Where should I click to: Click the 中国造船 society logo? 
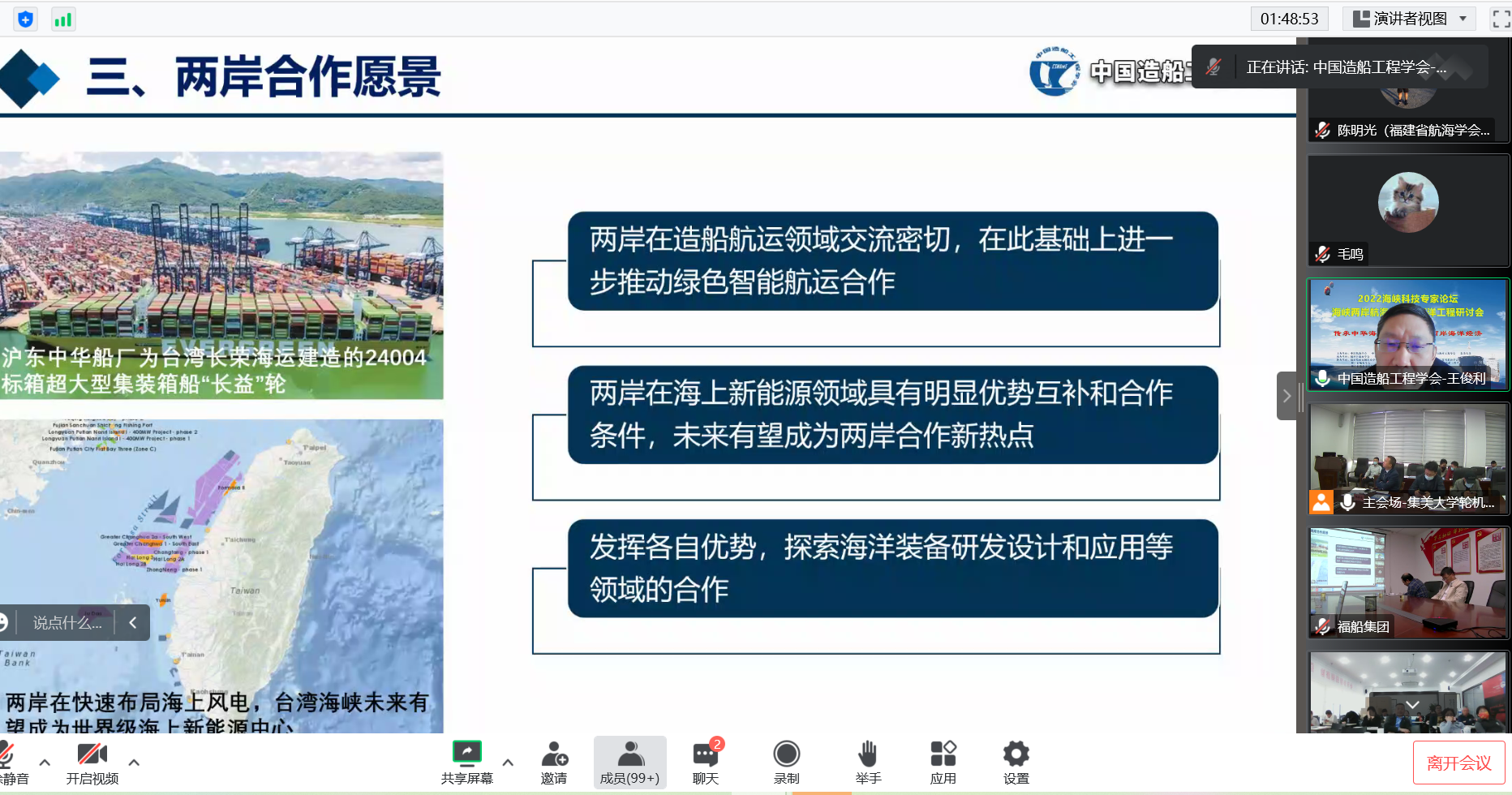point(1055,71)
